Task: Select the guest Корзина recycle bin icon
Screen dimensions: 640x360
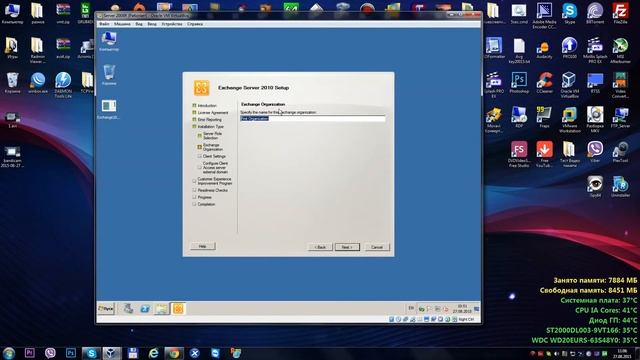Action: pyautogui.click(x=109, y=75)
